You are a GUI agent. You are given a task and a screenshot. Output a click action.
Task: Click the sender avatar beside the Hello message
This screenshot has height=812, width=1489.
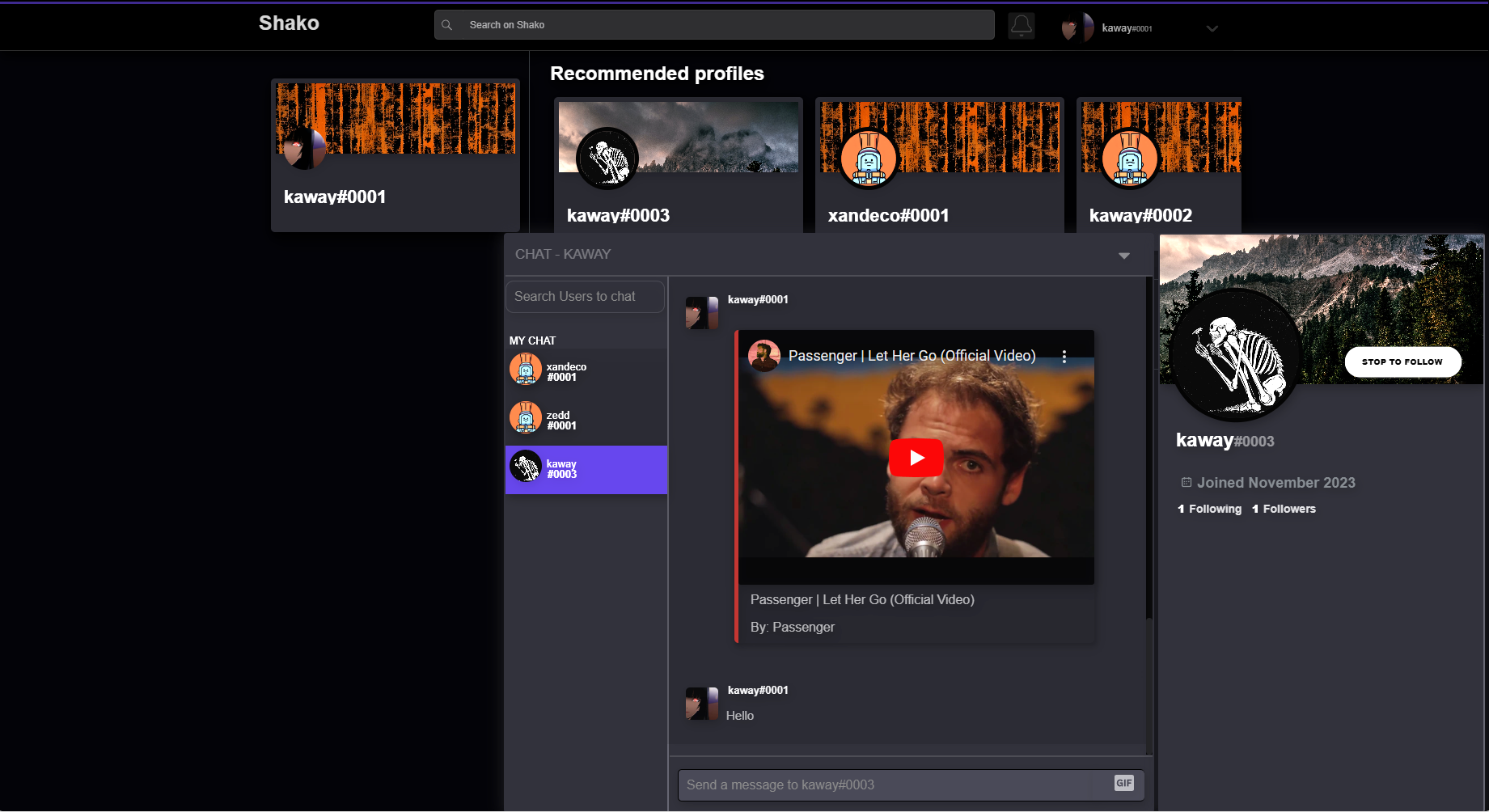click(x=702, y=704)
